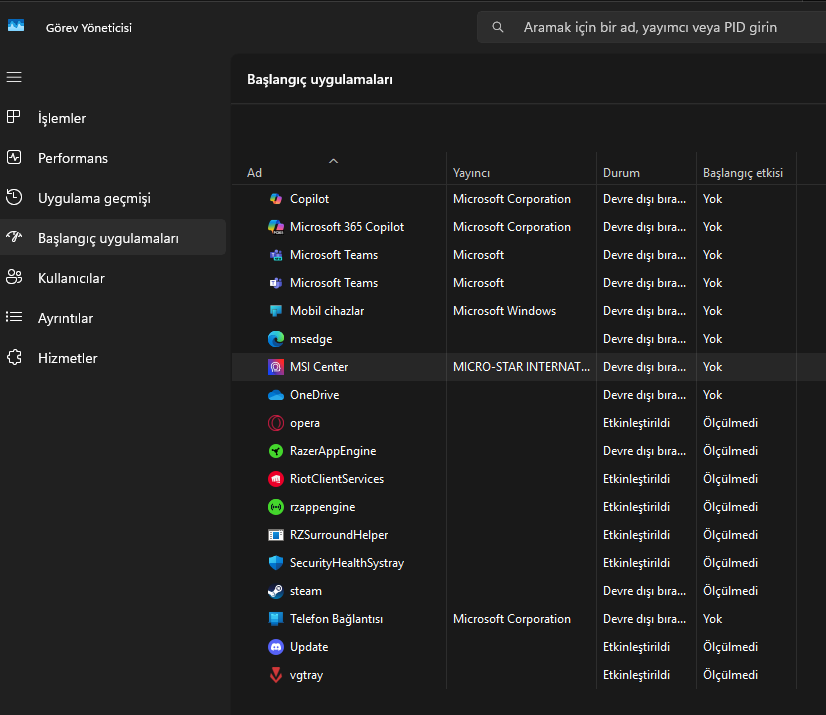Click the msedge browser icon

coord(276,339)
